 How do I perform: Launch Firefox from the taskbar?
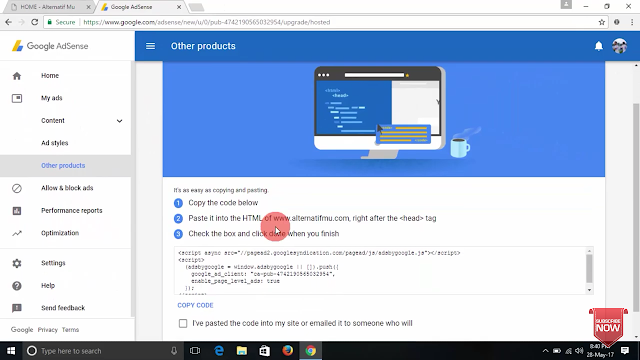(287, 351)
